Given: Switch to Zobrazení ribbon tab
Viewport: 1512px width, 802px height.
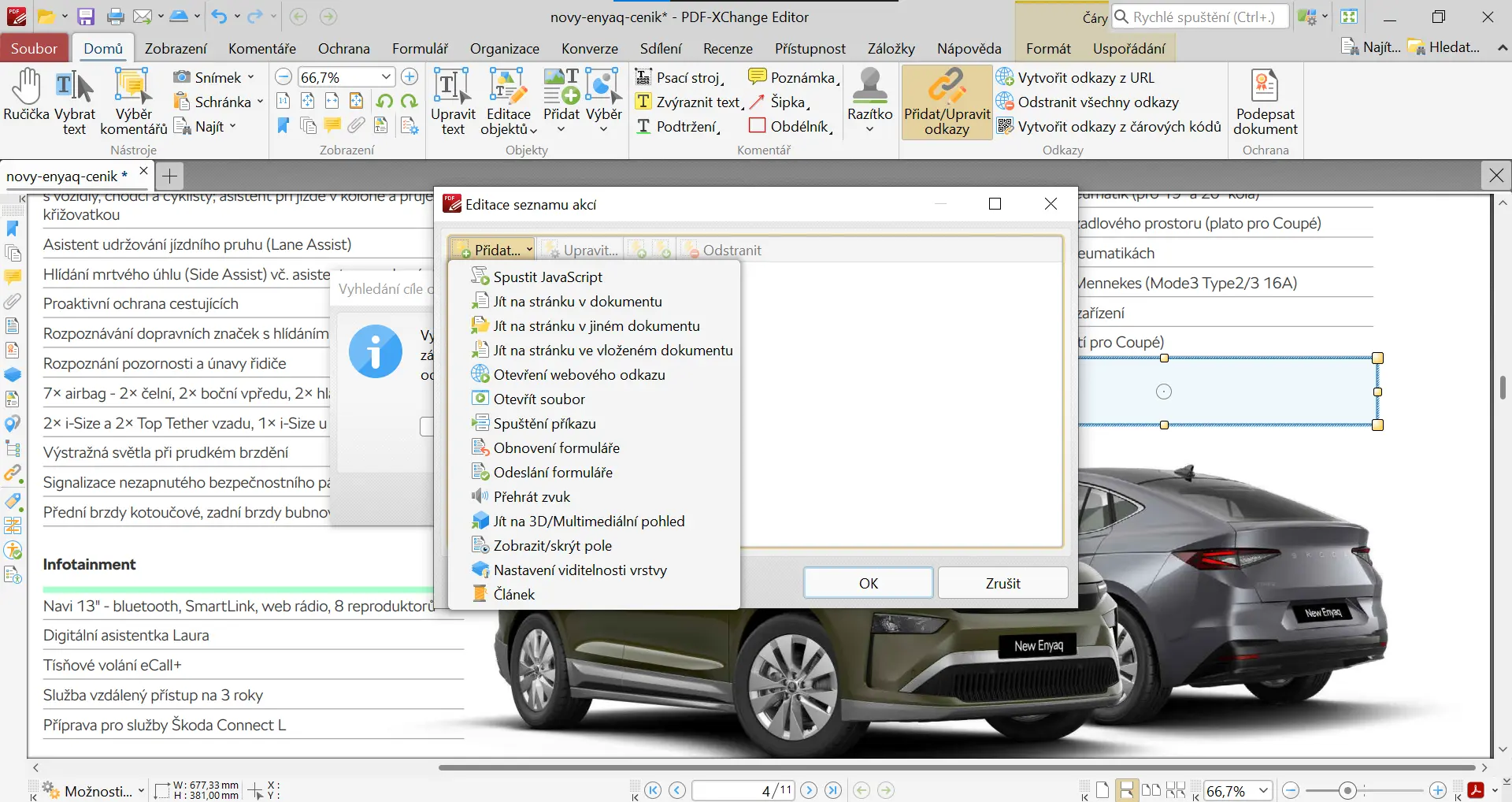Looking at the screenshot, I should pyautogui.click(x=176, y=48).
